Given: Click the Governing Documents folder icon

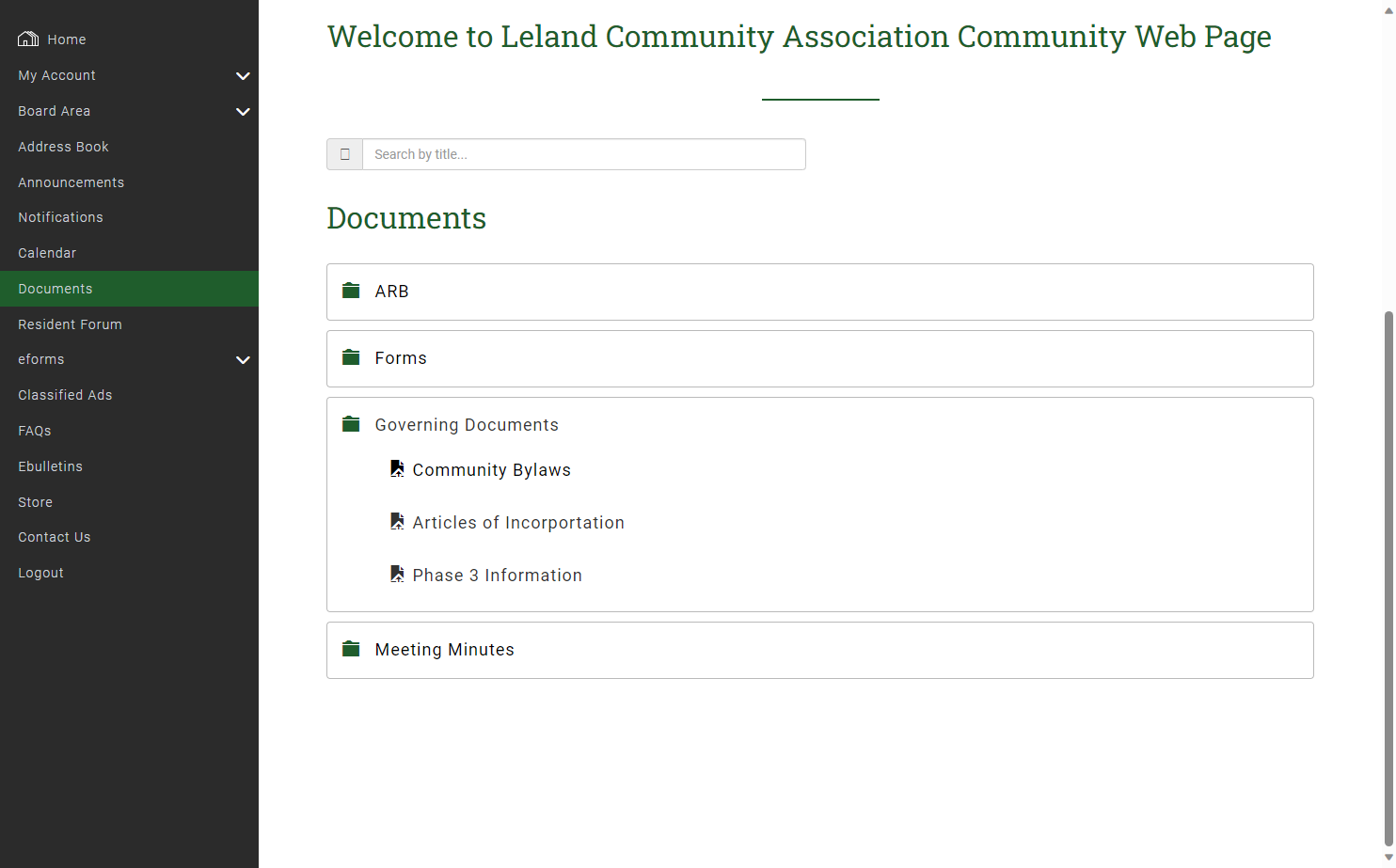Looking at the screenshot, I should coord(351,424).
